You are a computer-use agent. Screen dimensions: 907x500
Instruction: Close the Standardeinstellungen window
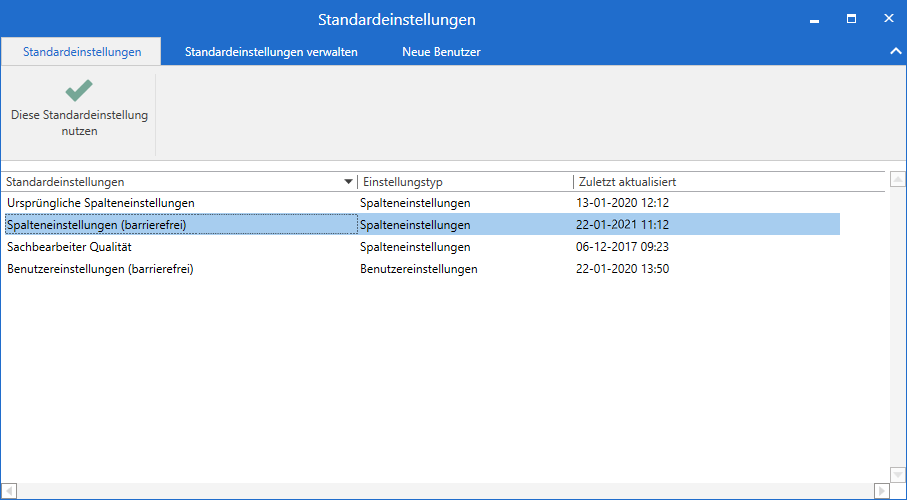(888, 19)
